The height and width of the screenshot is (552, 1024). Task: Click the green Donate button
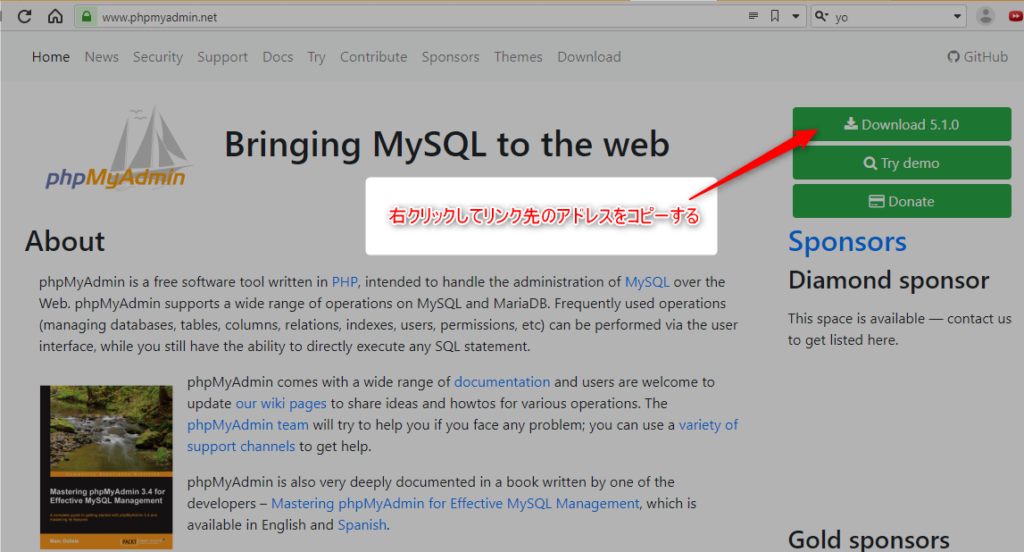pyautogui.click(x=901, y=201)
